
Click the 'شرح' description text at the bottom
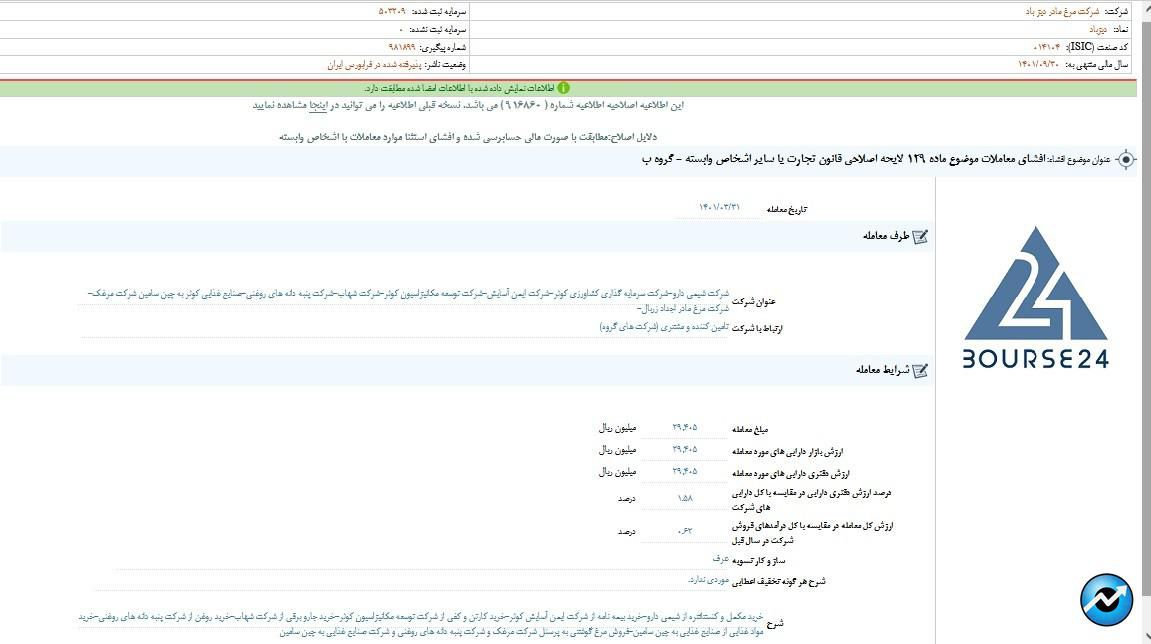pyautogui.click(x=421, y=624)
